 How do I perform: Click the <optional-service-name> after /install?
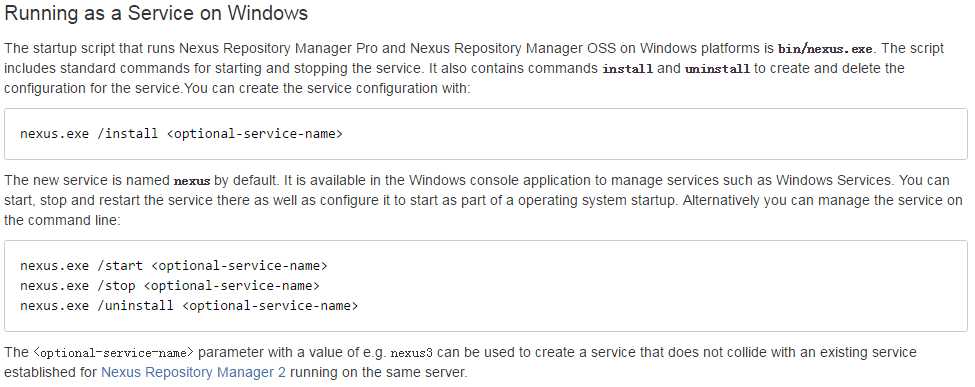(x=254, y=133)
